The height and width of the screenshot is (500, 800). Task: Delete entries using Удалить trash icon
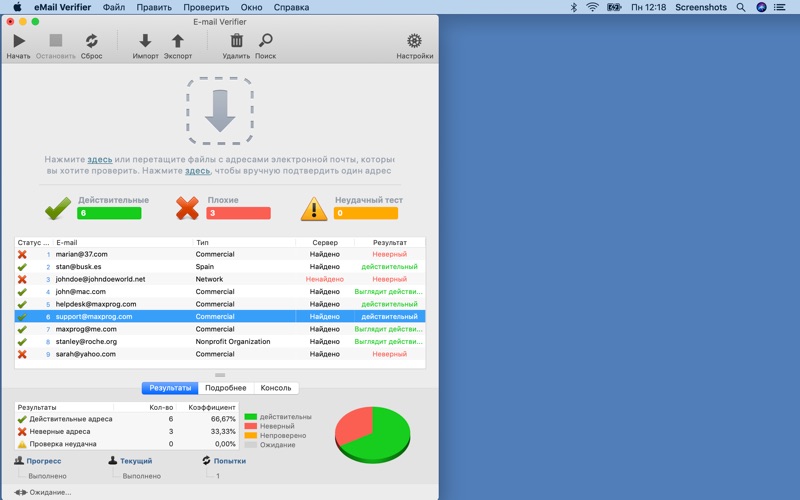point(236,40)
